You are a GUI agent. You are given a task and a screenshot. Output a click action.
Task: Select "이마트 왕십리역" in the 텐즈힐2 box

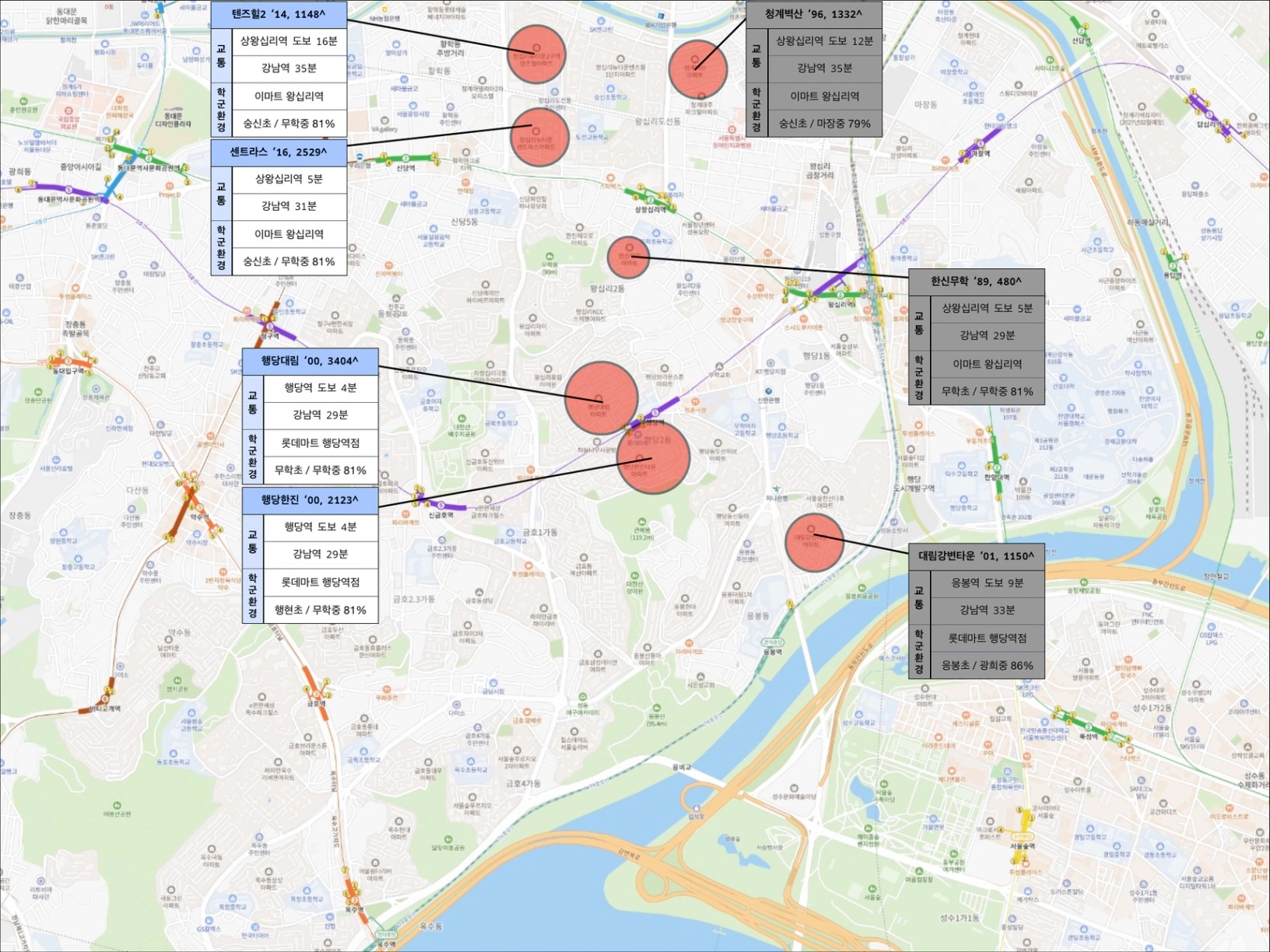(x=289, y=96)
